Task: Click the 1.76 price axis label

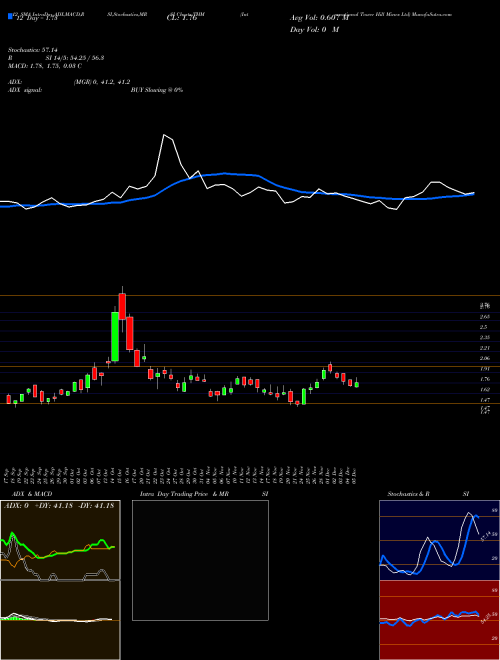Action: [x=484, y=379]
